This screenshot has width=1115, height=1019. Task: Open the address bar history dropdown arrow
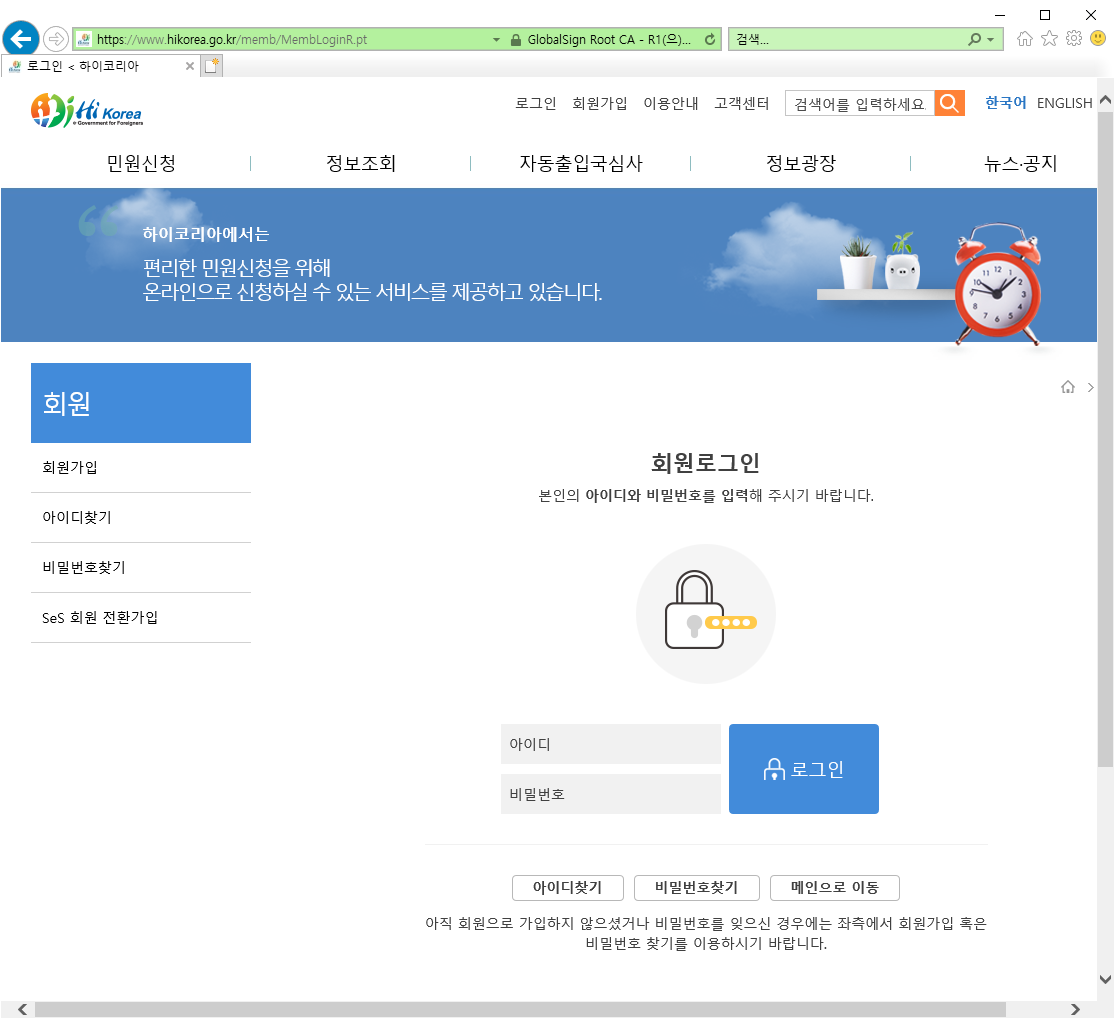coord(496,40)
